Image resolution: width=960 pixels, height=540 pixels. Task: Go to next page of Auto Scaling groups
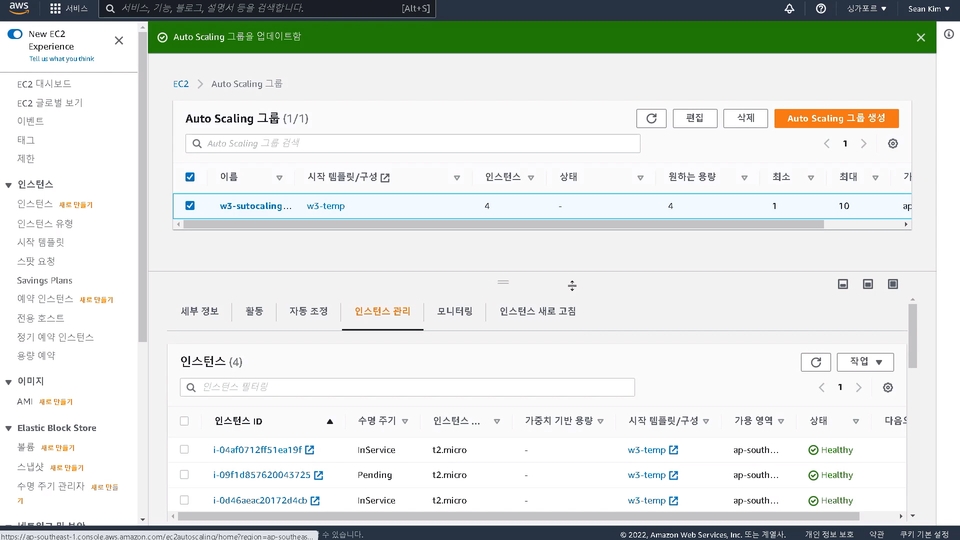click(x=864, y=143)
